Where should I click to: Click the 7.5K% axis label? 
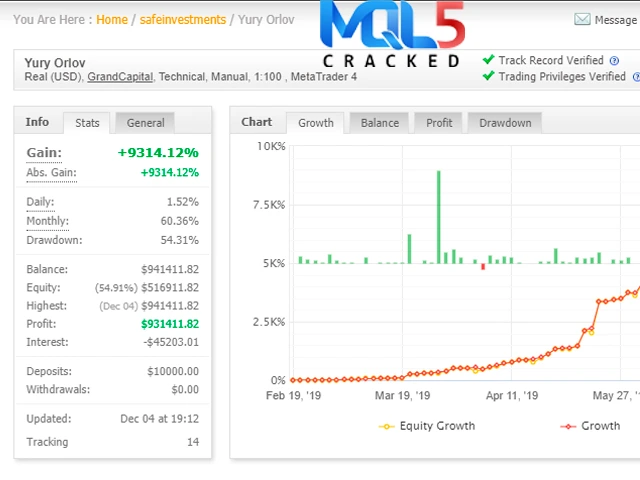[269, 204]
